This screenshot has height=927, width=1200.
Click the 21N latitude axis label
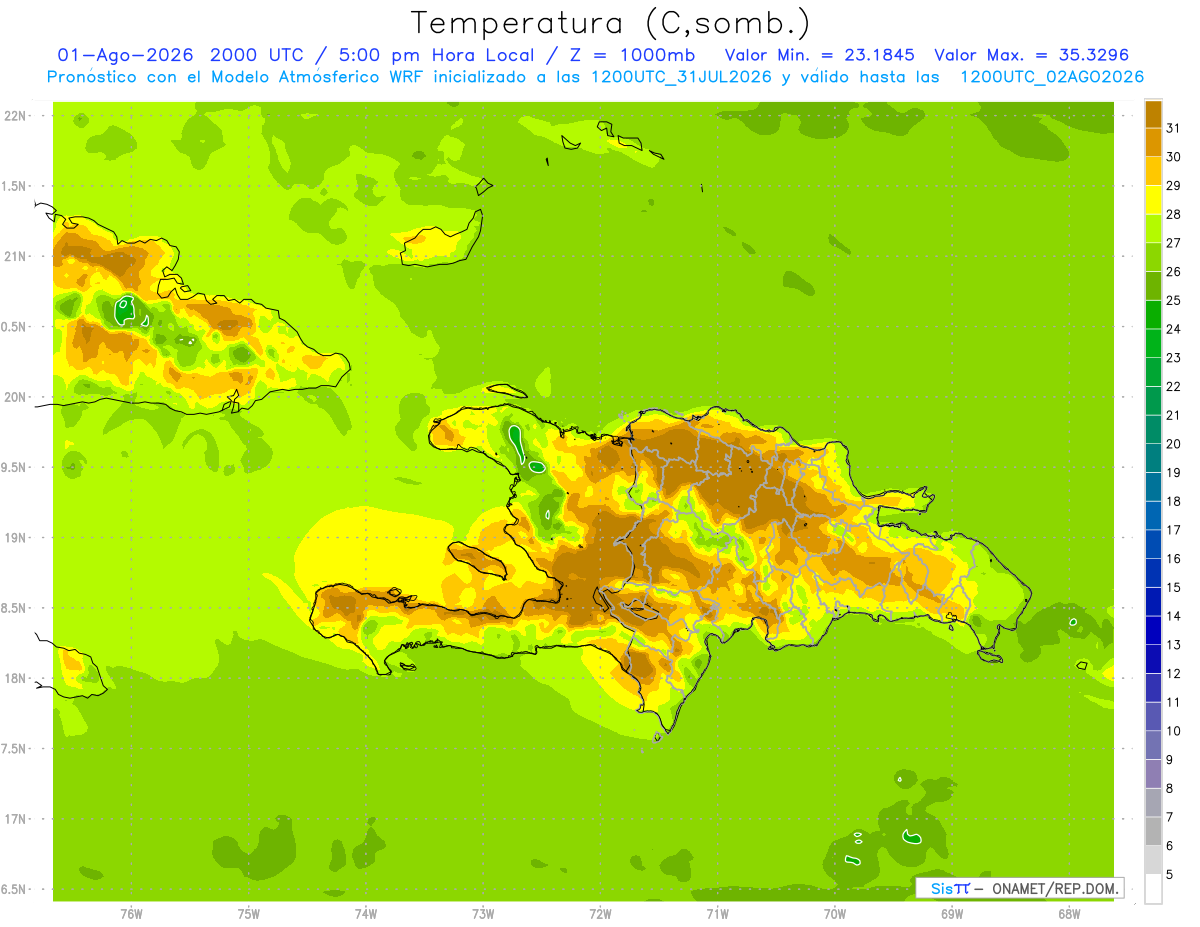(x=14, y=256)
